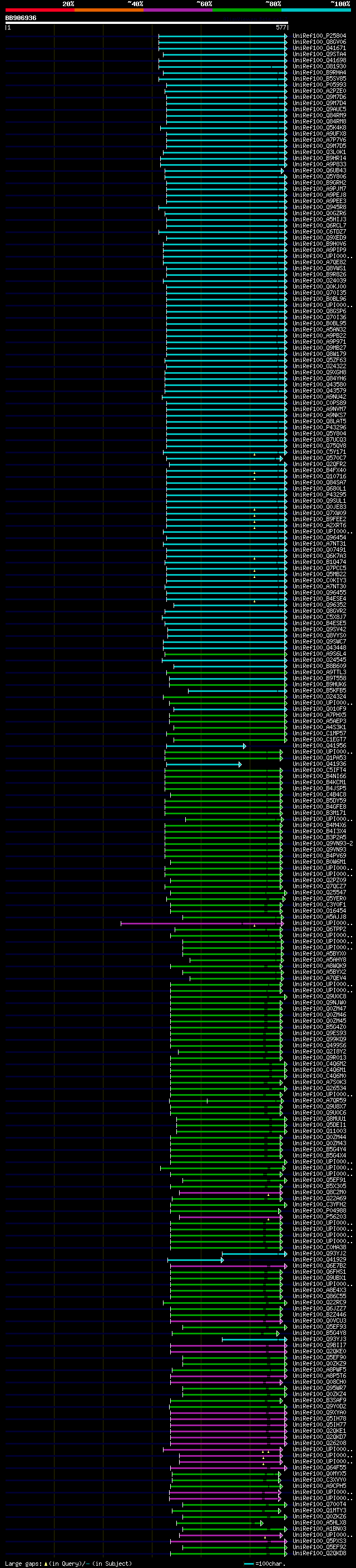The image size is (356, 1568).
Task: Click hit label UniRef100_A9CPH5
Action: pyautogui.click(x=319, y=1486)
